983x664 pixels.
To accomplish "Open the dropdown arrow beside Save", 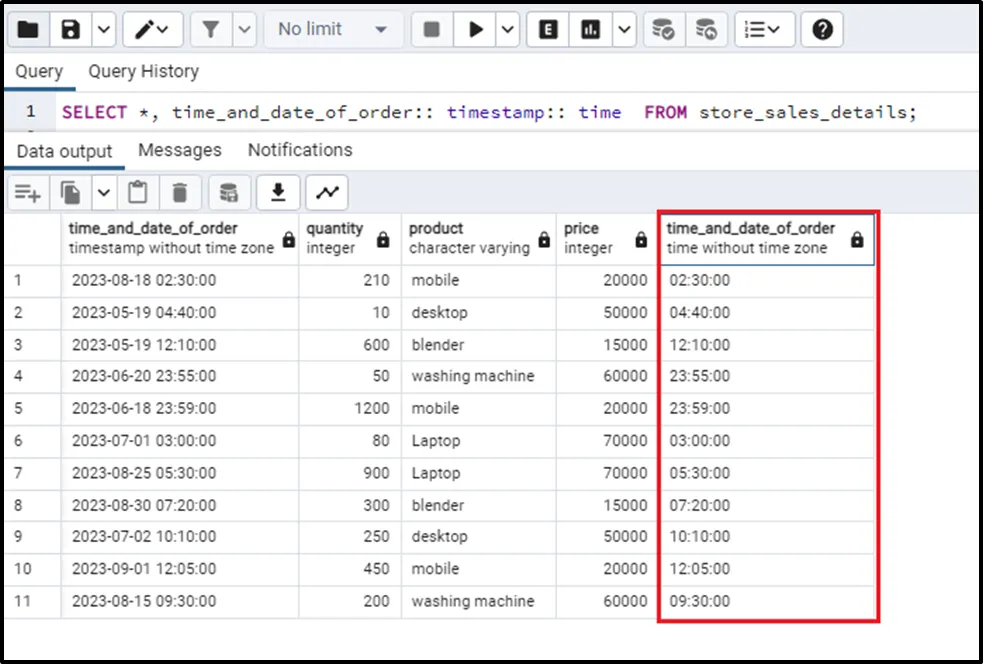I will point(104,30).
